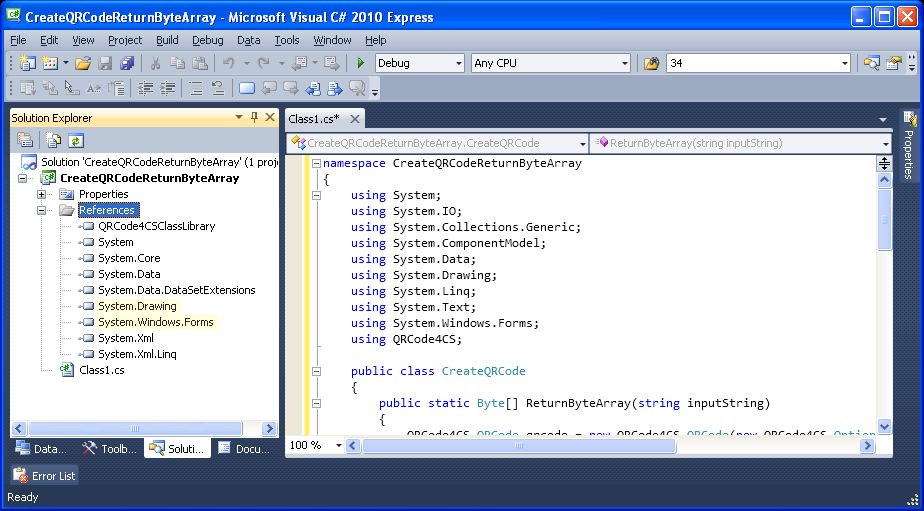Click the Find in Files icon
Screen dimensions: 924x511
(x=651, y=63)
